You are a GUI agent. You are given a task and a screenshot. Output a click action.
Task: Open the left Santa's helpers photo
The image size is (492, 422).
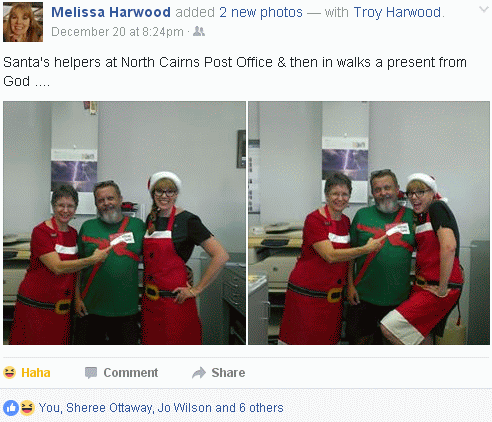tap(124, 223)
